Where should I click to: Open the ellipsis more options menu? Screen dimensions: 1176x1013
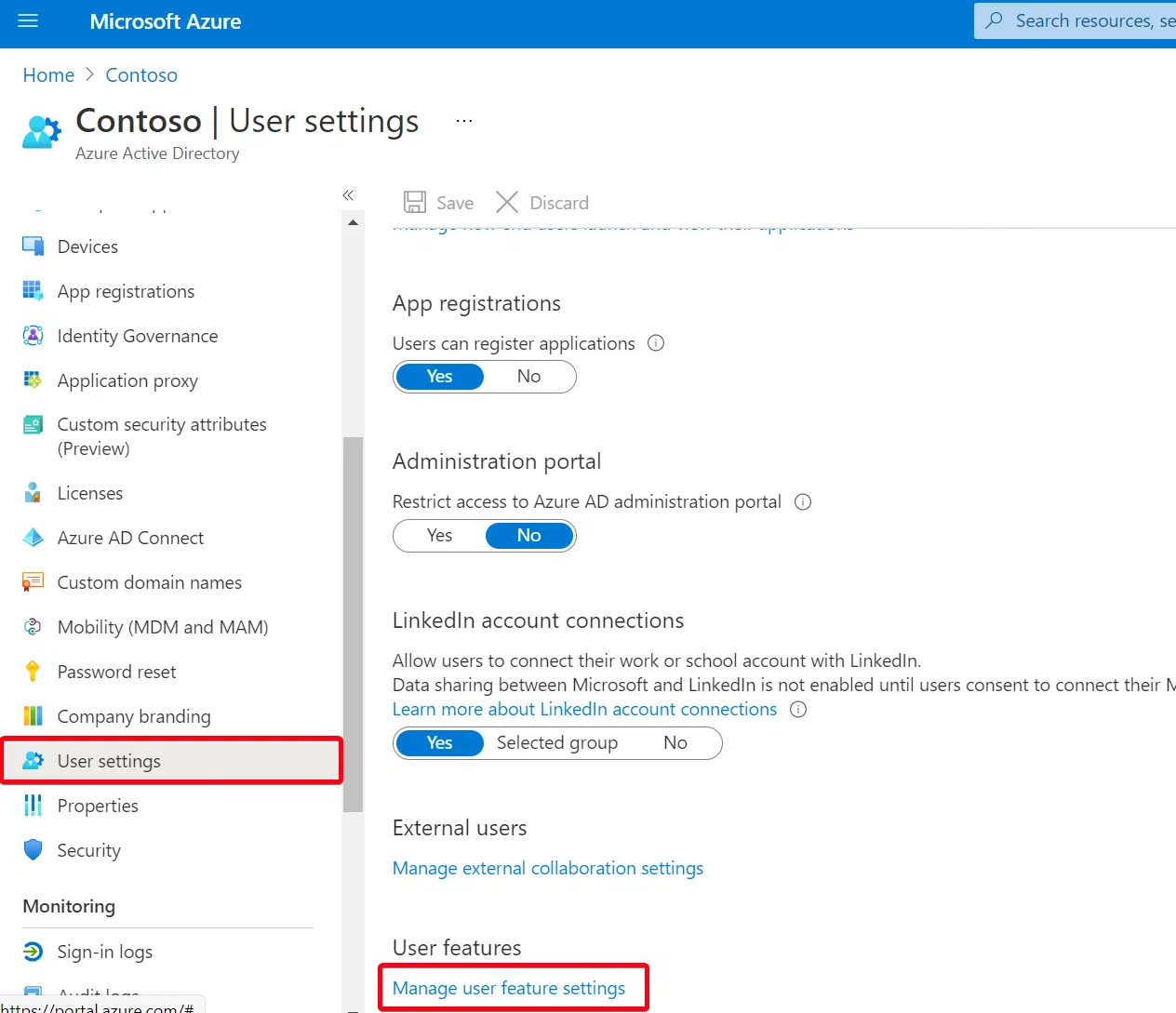pyautogui.click(x=464, y=121)
